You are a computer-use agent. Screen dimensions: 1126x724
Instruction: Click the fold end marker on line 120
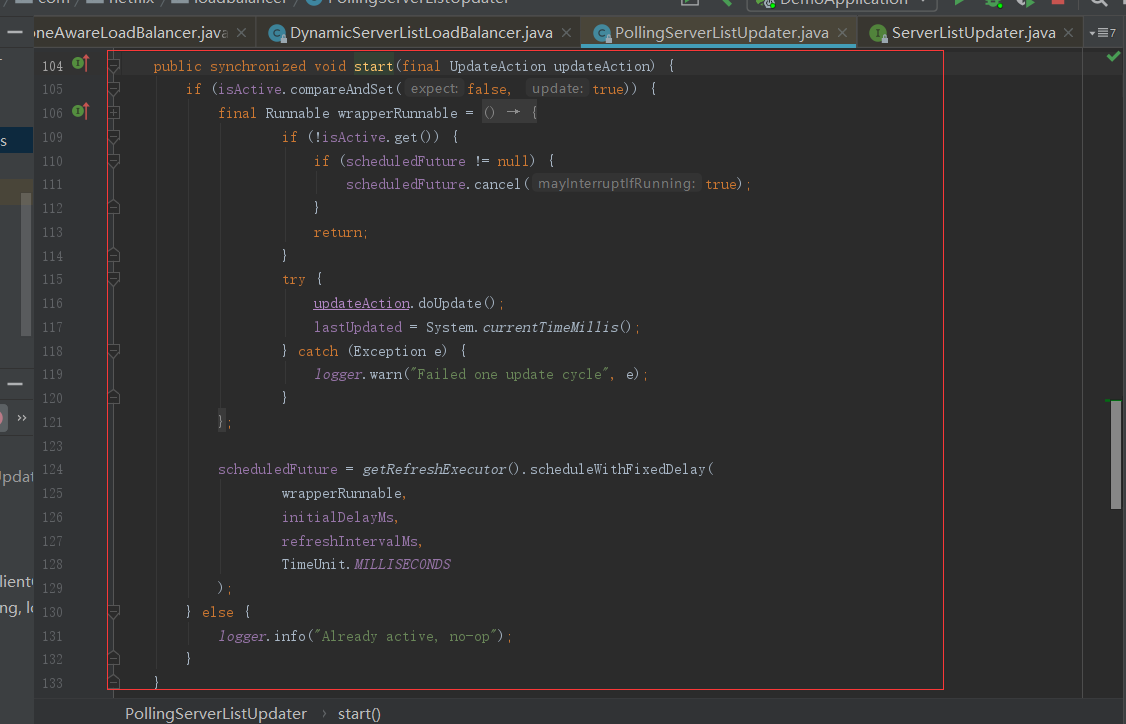tap(113, 397)
